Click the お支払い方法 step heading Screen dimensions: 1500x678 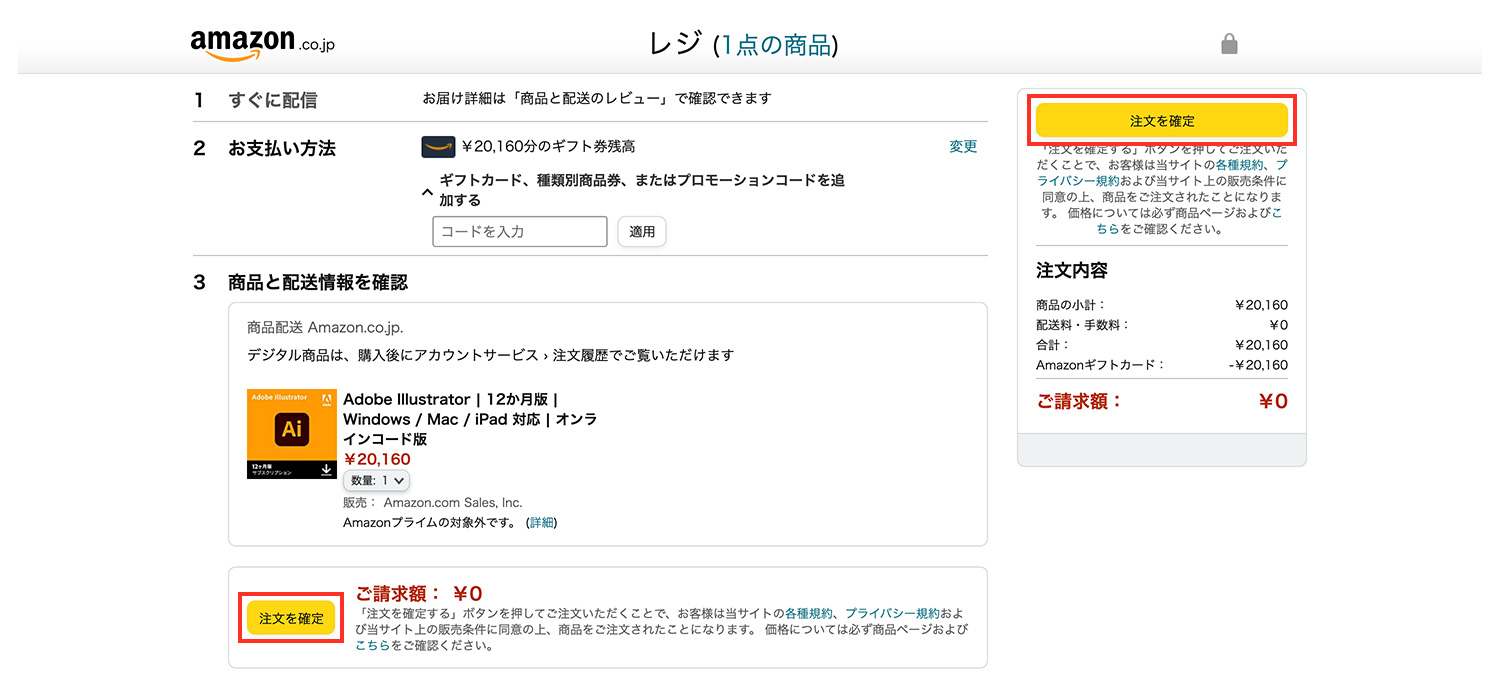tap(282, 148)
